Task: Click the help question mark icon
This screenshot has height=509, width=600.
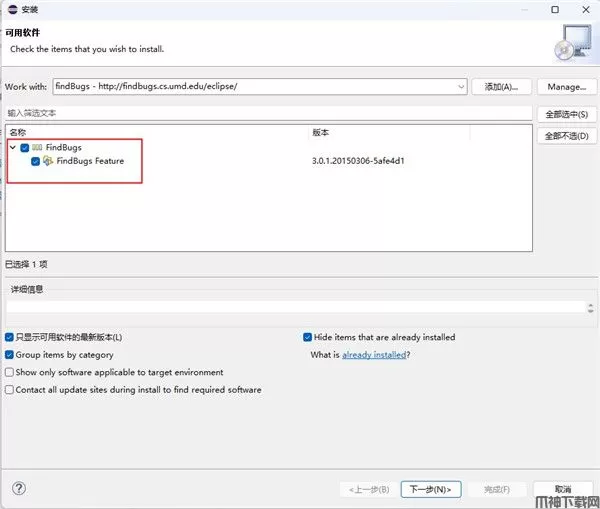Action: point(19,488)
